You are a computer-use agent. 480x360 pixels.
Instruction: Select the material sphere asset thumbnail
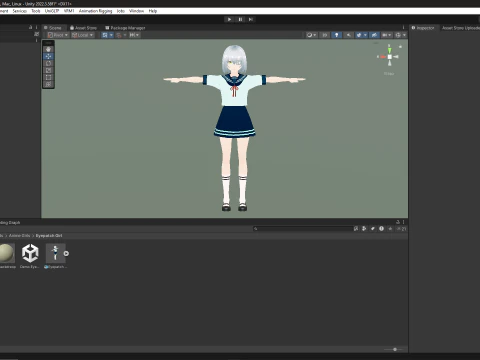[x=7, y=253]
